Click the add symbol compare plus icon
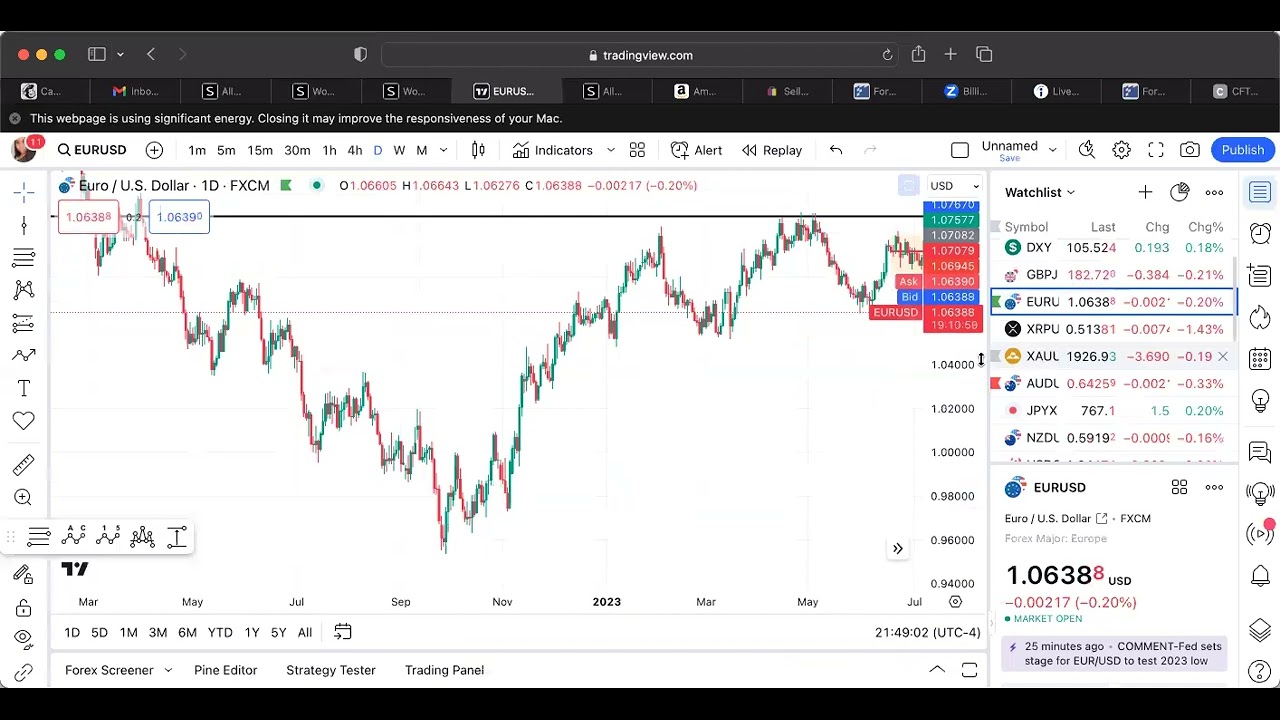The height and width of the screenshot is (720, 1280). pos(154,150)
